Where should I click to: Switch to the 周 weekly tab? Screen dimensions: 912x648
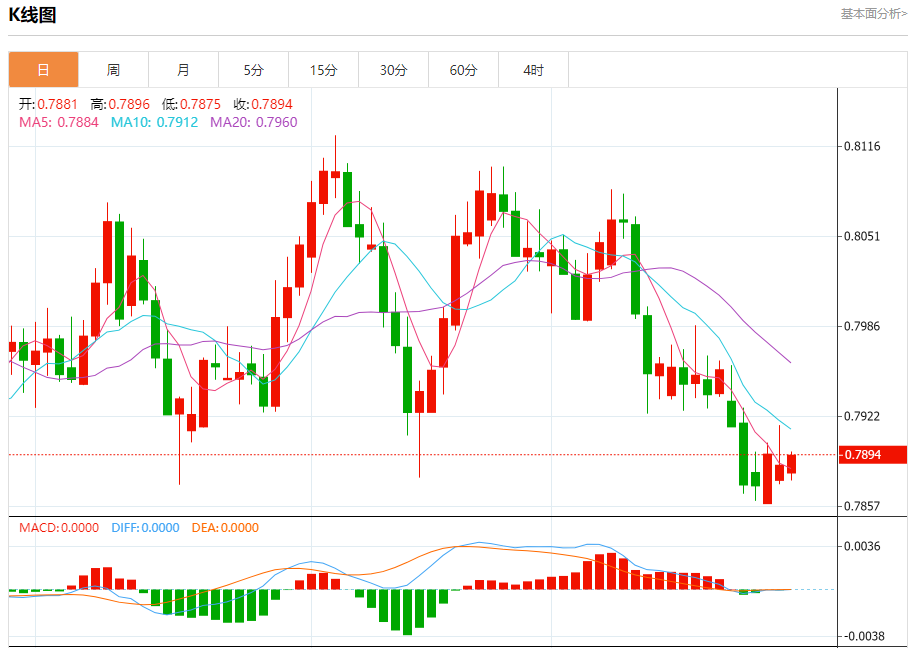coord(113,70)
